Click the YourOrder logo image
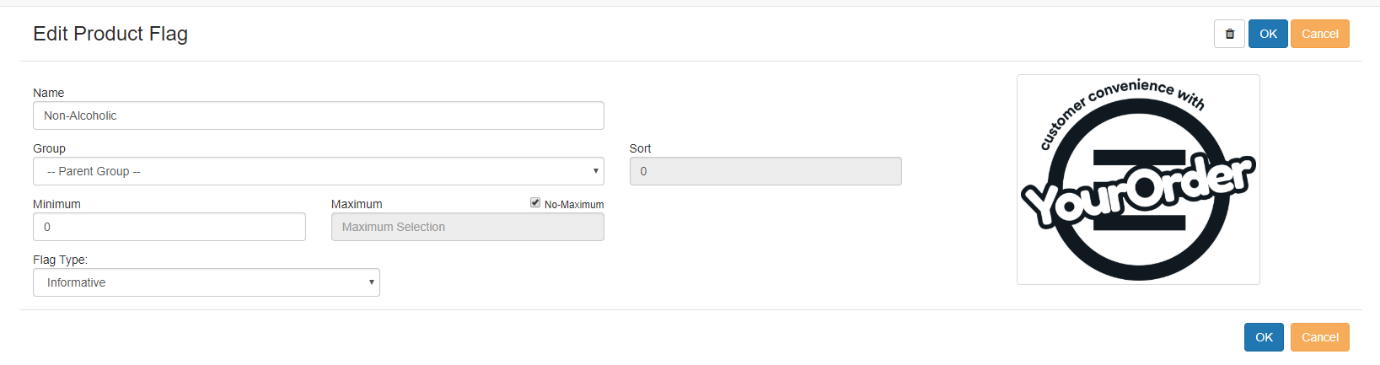 tap(1138, 179)
